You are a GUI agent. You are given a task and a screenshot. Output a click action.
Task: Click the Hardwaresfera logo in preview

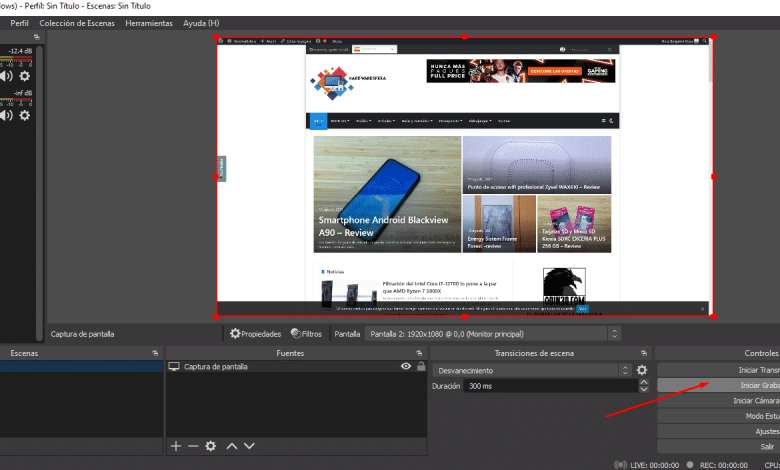(x=348, y=82)
